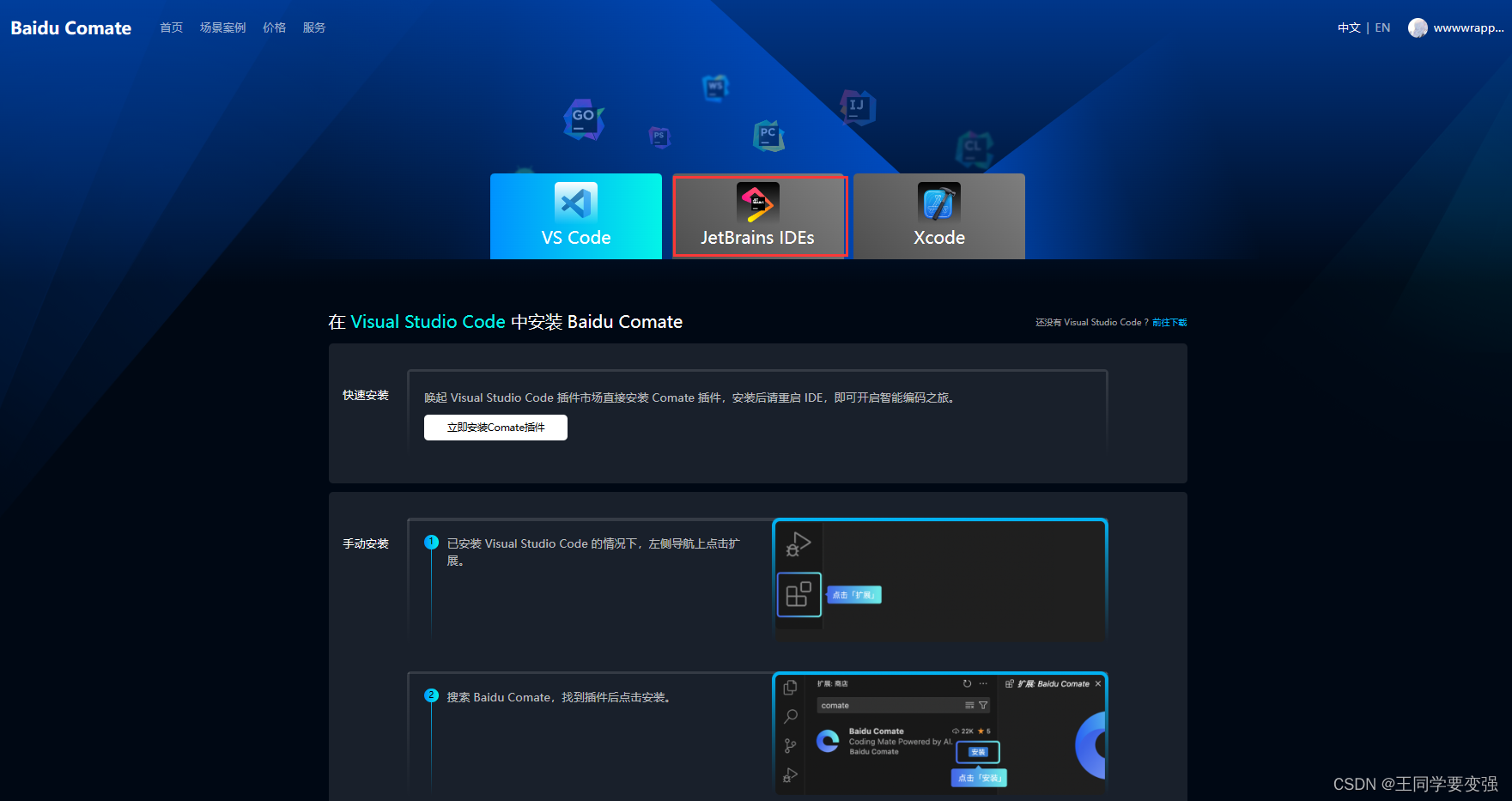Viewport: 1512px width, 801px height.
Task: Click the 安装 install button in extension list
Action: [978, 752]
